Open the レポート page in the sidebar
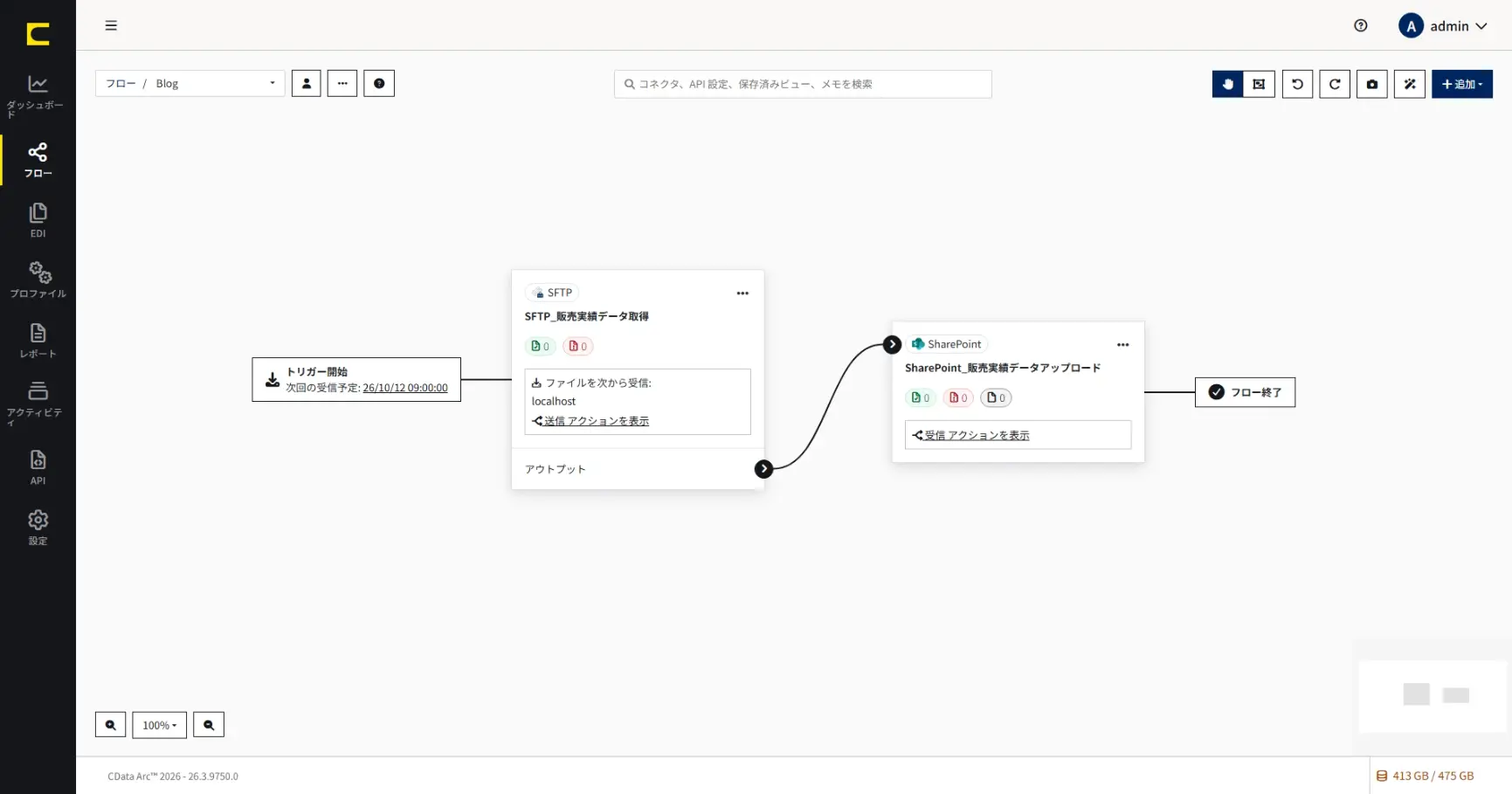The image size is (1512, 794). [38, 340]
